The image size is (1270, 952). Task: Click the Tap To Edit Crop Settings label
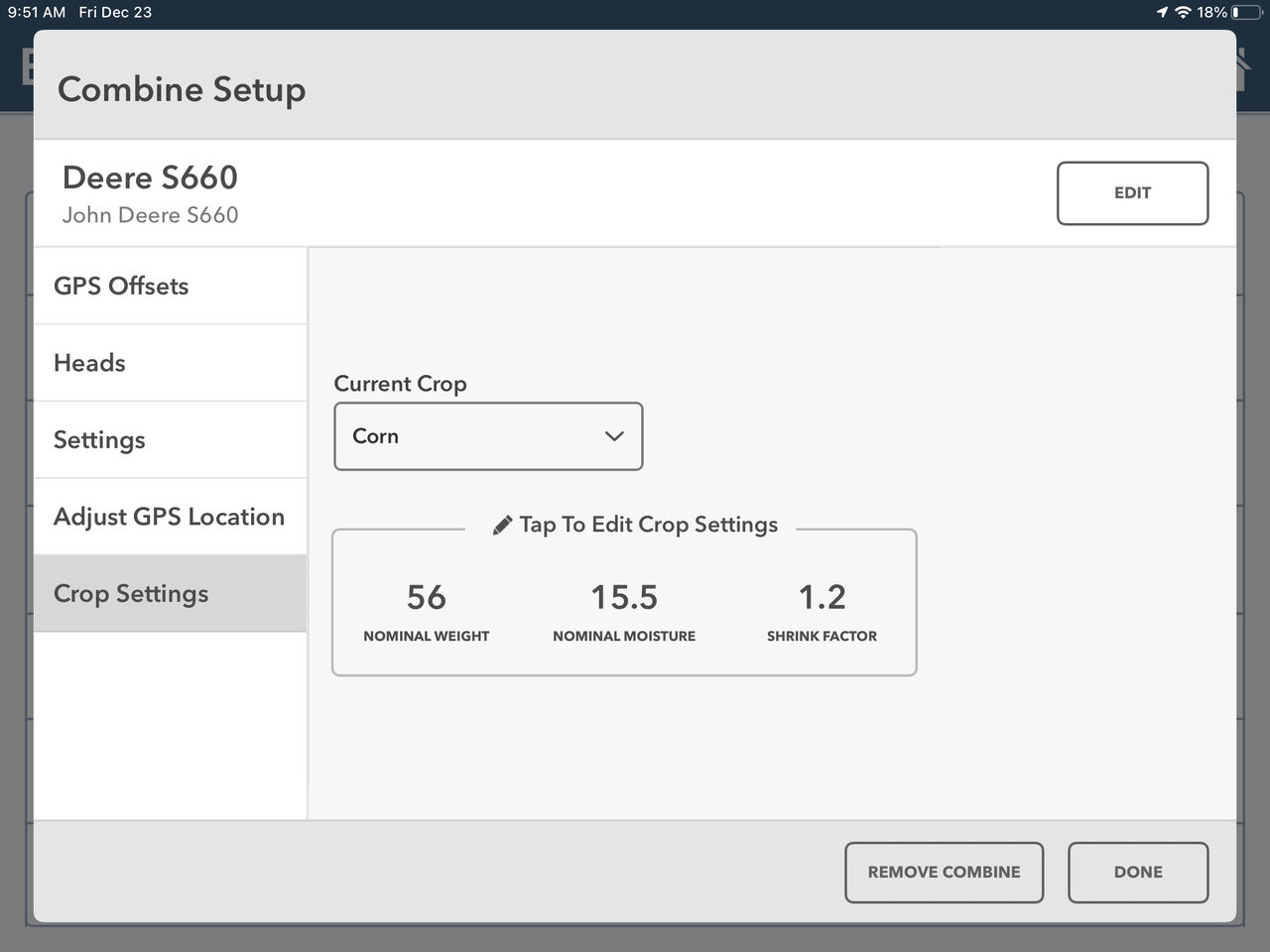tap(649, 525)
